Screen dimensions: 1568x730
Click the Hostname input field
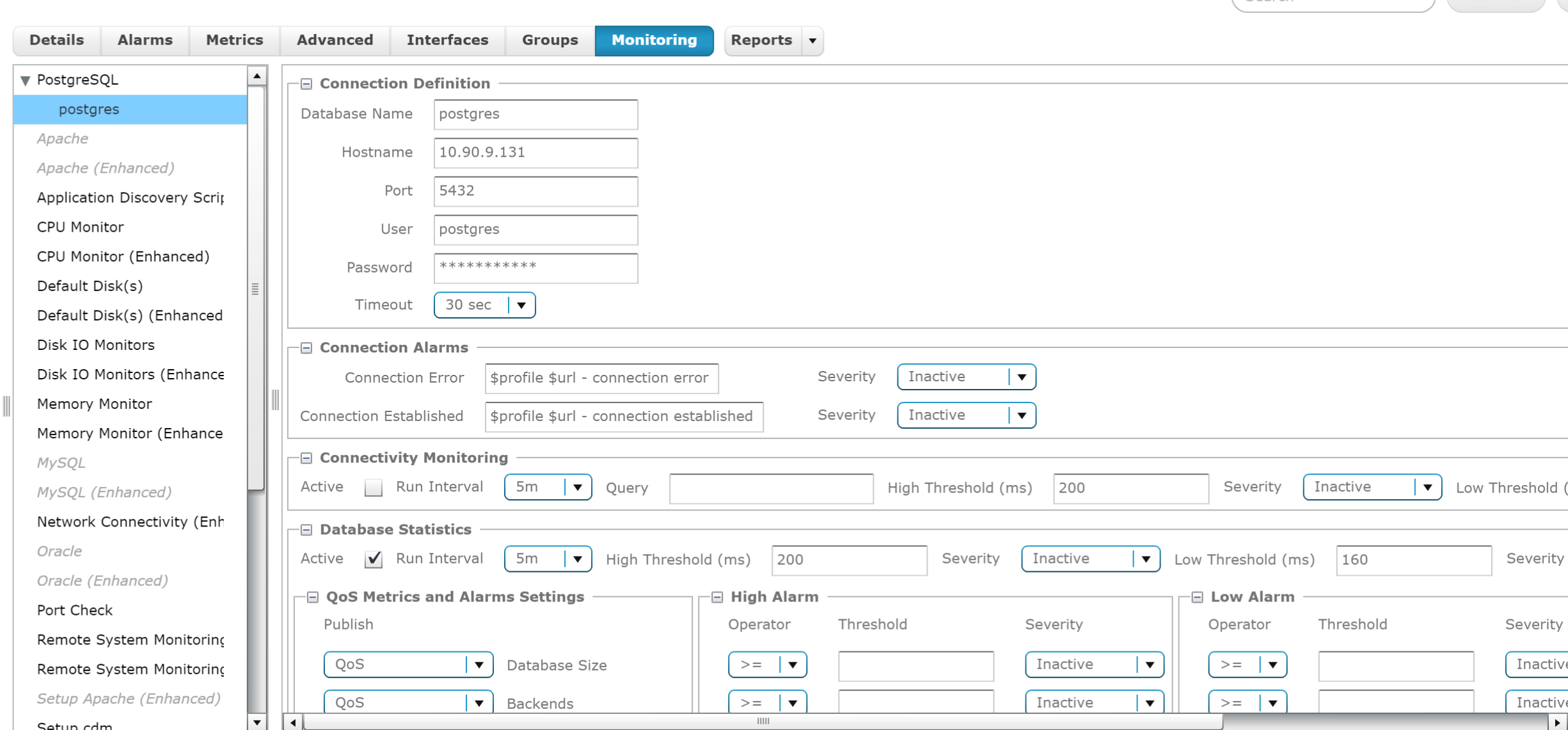[x=535, y=153]
